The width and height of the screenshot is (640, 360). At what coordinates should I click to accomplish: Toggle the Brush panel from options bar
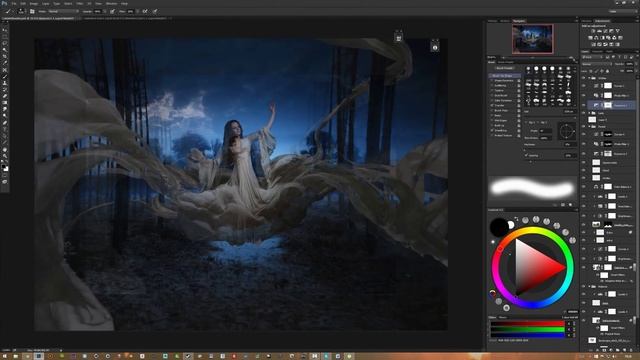coord(32,11)
